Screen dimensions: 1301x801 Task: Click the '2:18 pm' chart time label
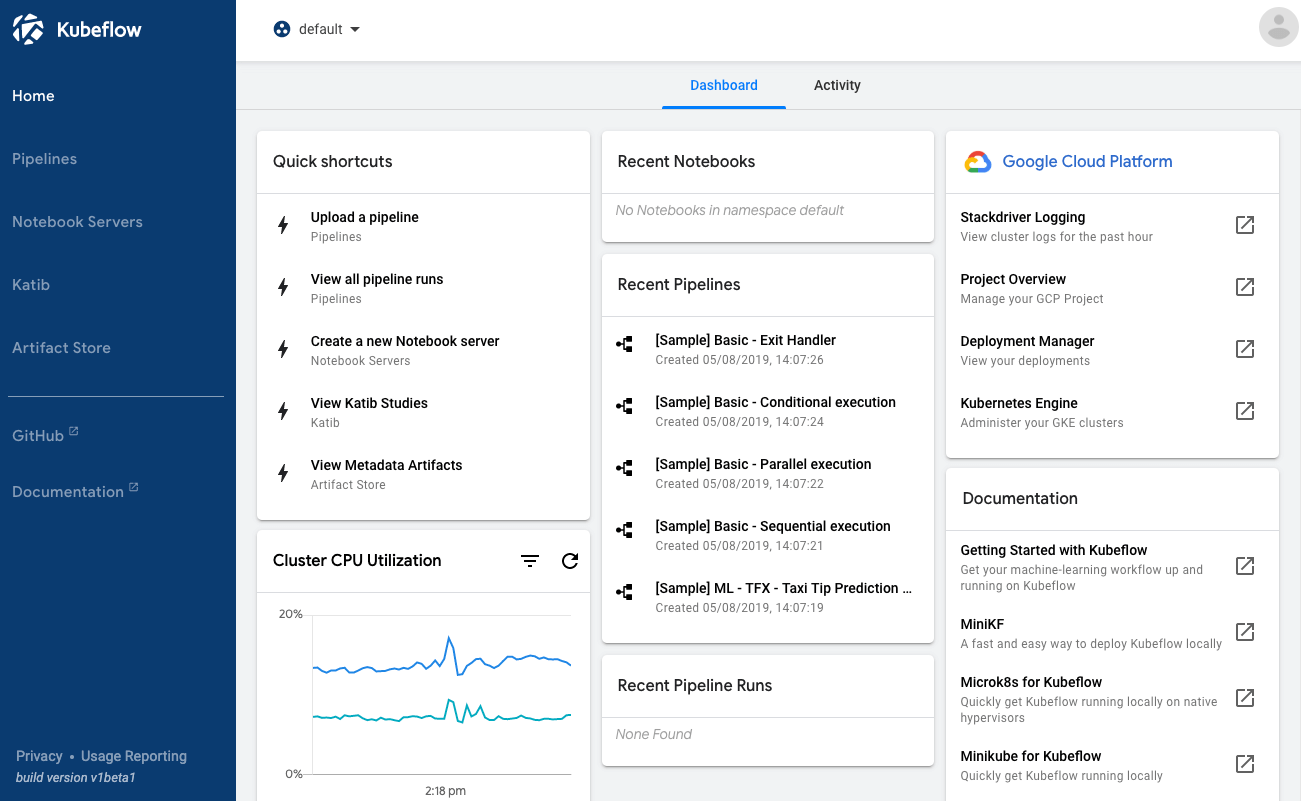(445, 790)
